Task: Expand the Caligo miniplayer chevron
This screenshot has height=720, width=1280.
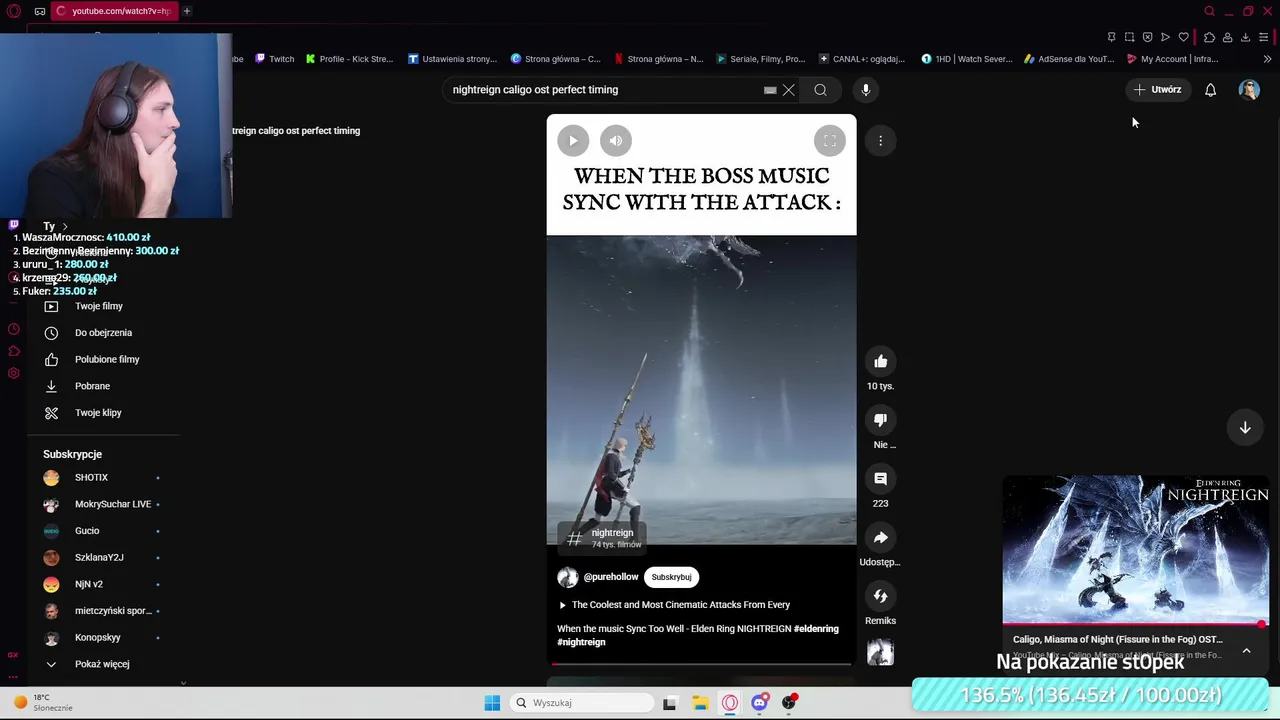Action: click(1246, 651)
